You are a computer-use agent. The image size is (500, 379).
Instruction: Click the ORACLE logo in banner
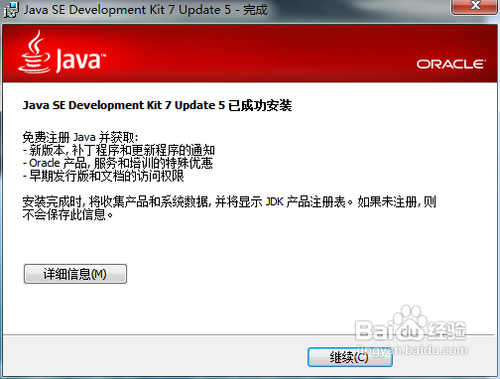(451, 64)
